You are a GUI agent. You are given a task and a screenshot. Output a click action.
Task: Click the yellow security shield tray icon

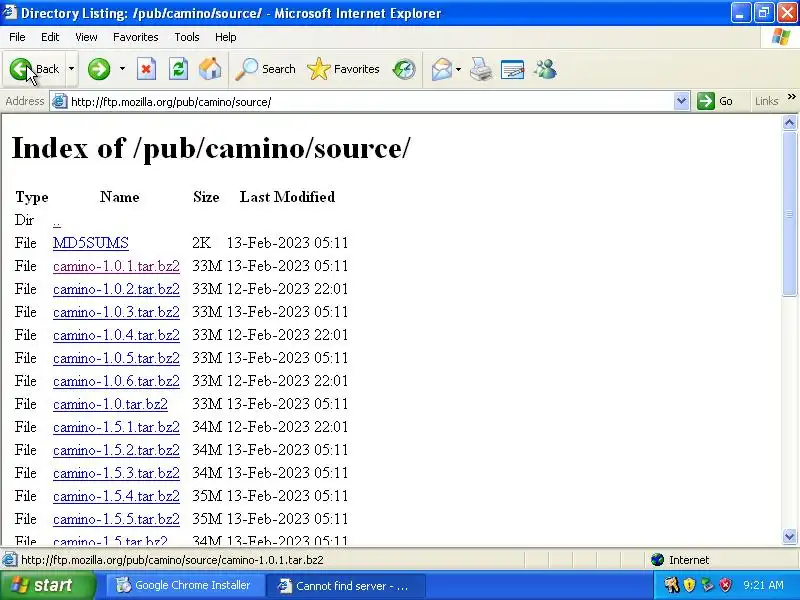[689, 585]
